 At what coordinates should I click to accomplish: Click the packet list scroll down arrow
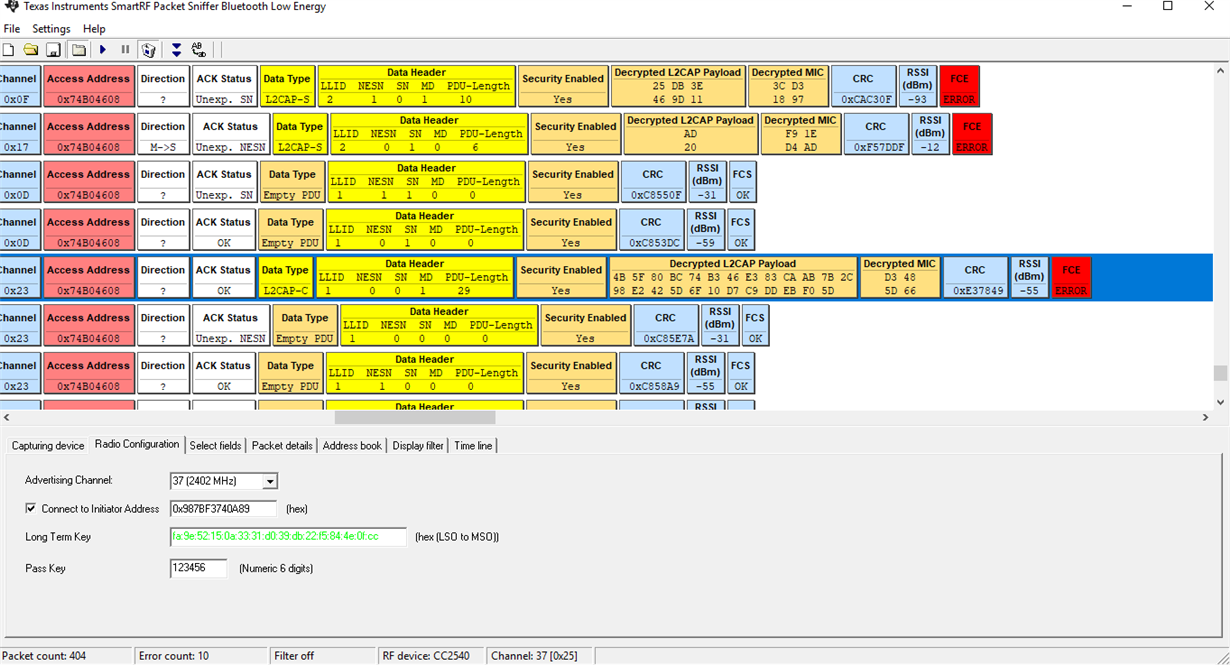pos(1220,402)
